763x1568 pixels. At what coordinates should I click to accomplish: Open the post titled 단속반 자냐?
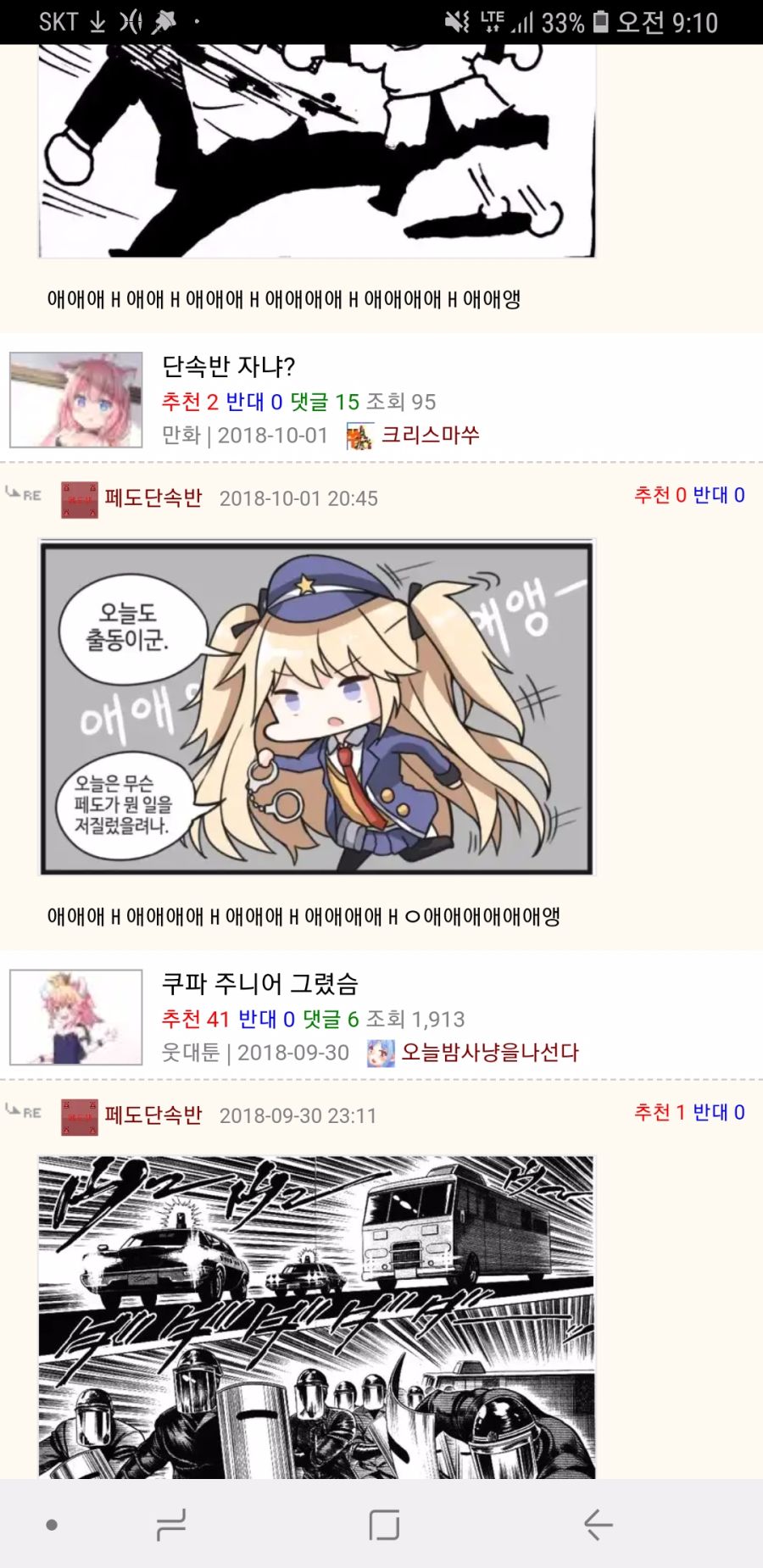228,366
